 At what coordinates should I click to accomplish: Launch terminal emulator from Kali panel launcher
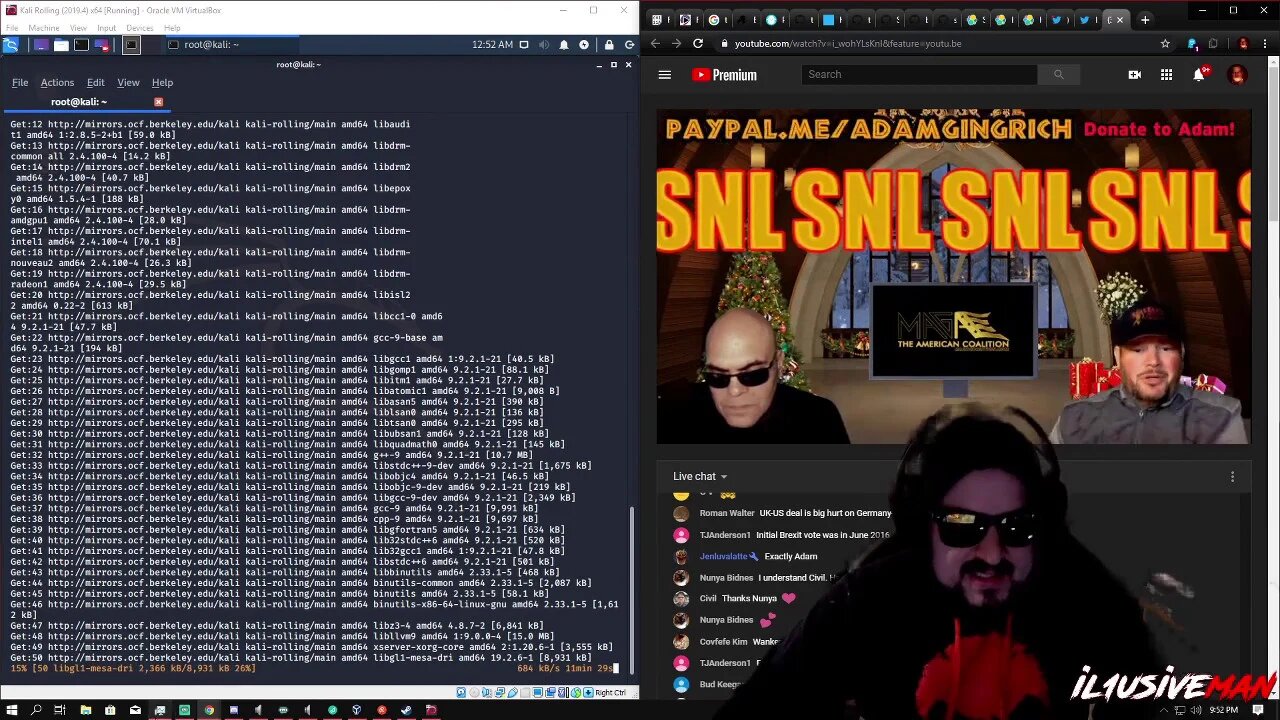click(82, 44)
